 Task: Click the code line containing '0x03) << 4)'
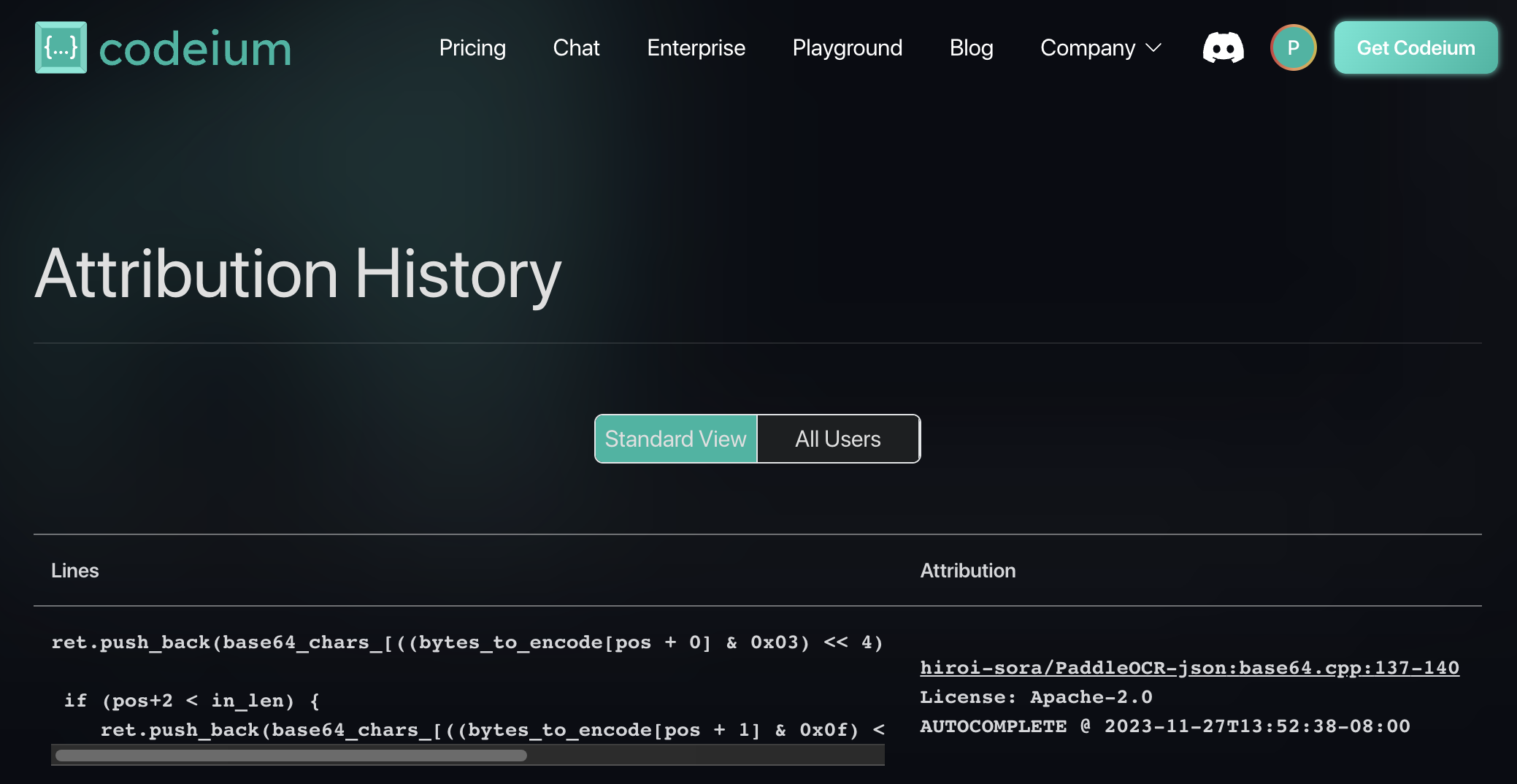467,642
